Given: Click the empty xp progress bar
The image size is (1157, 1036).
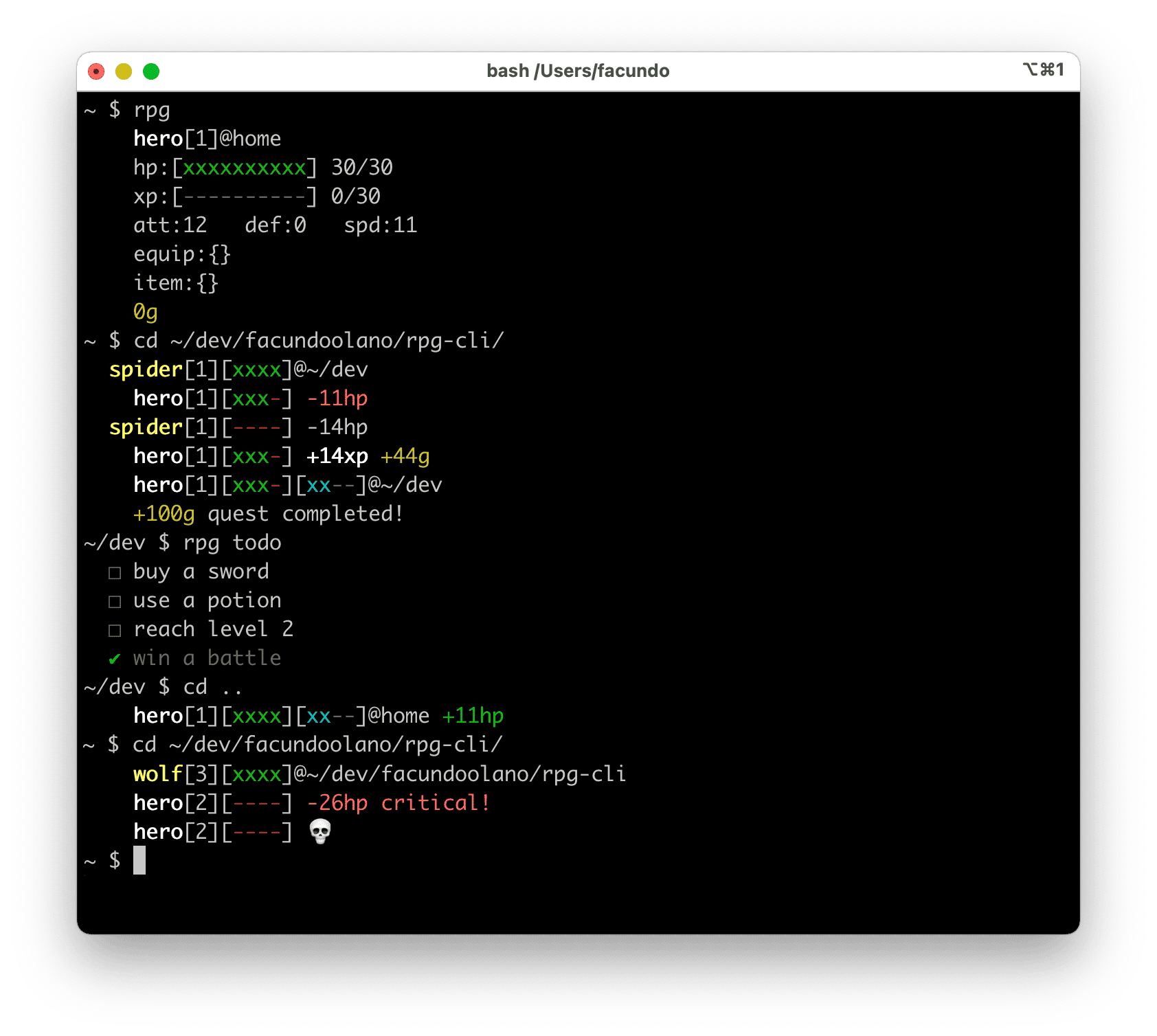Looking at the screenshot, I should point(244,196).
